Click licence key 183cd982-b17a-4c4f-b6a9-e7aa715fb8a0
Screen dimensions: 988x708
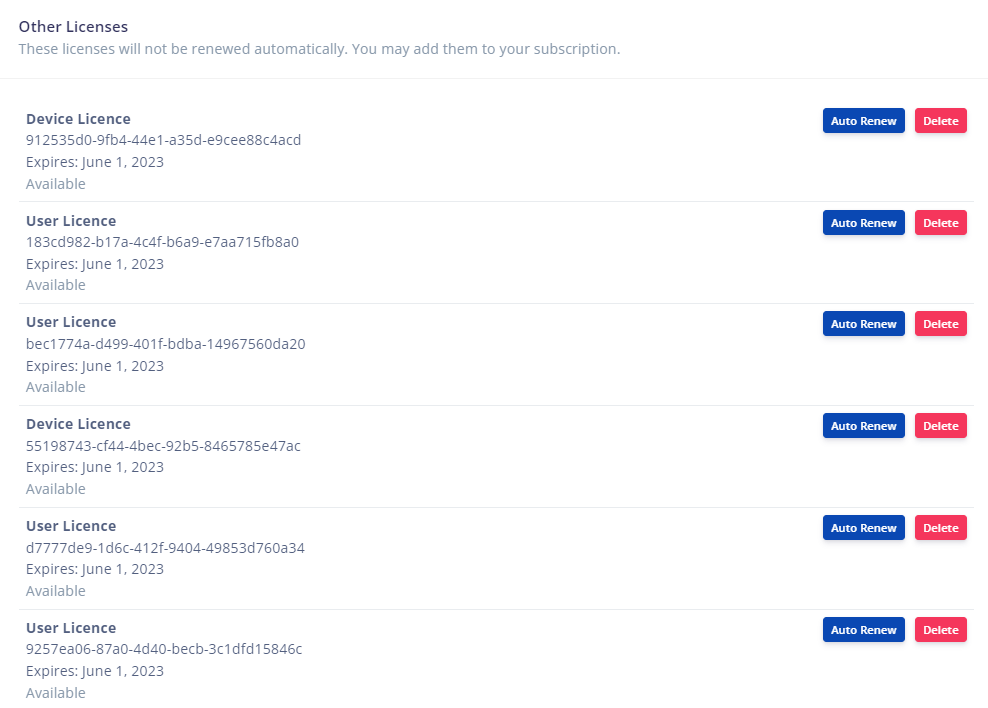point(162,242)
